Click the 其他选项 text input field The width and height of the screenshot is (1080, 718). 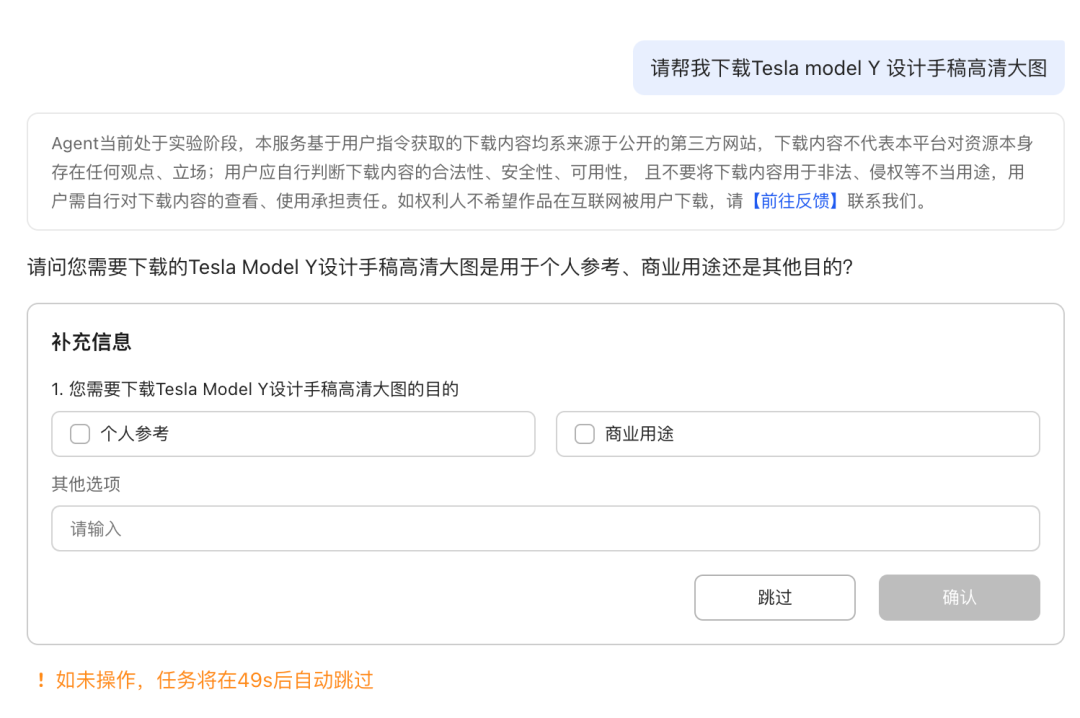(x=545, y=528)
